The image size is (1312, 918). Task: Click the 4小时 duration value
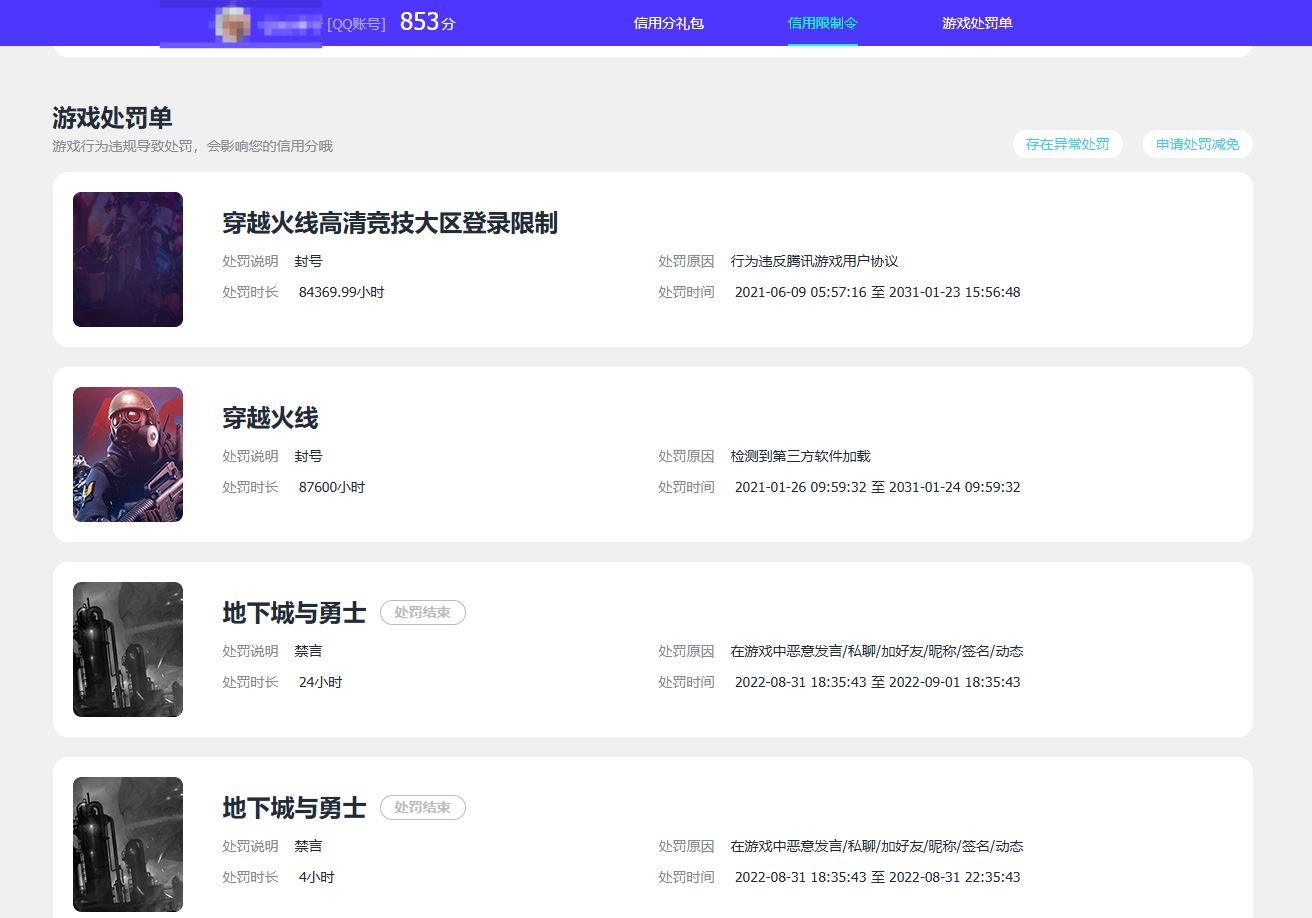coord(317,878)
